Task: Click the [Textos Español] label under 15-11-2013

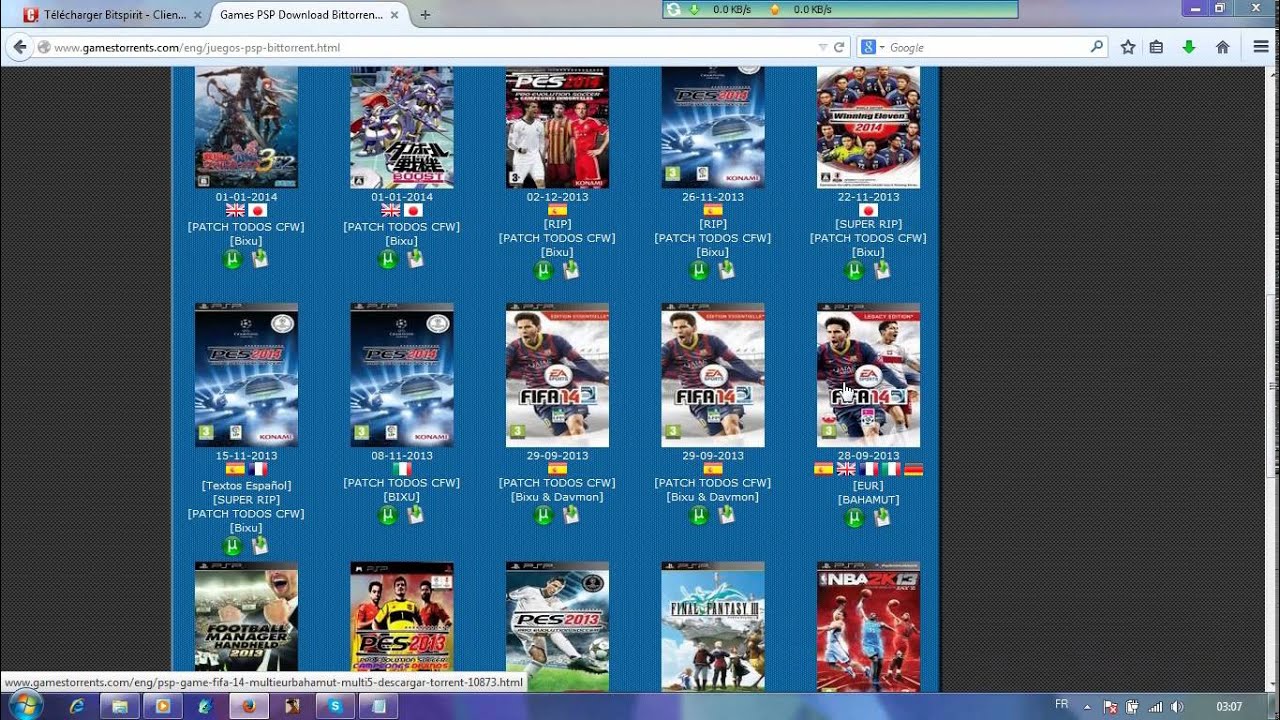Action: click(x=246, y=485)
